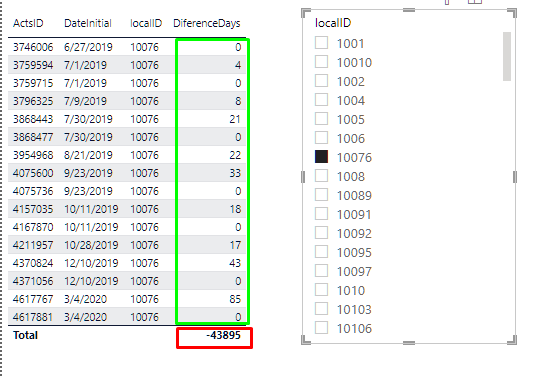The image size is (542, 376).
Task: Click the slicer top-edge resize handle
Action: pos(409,10)
